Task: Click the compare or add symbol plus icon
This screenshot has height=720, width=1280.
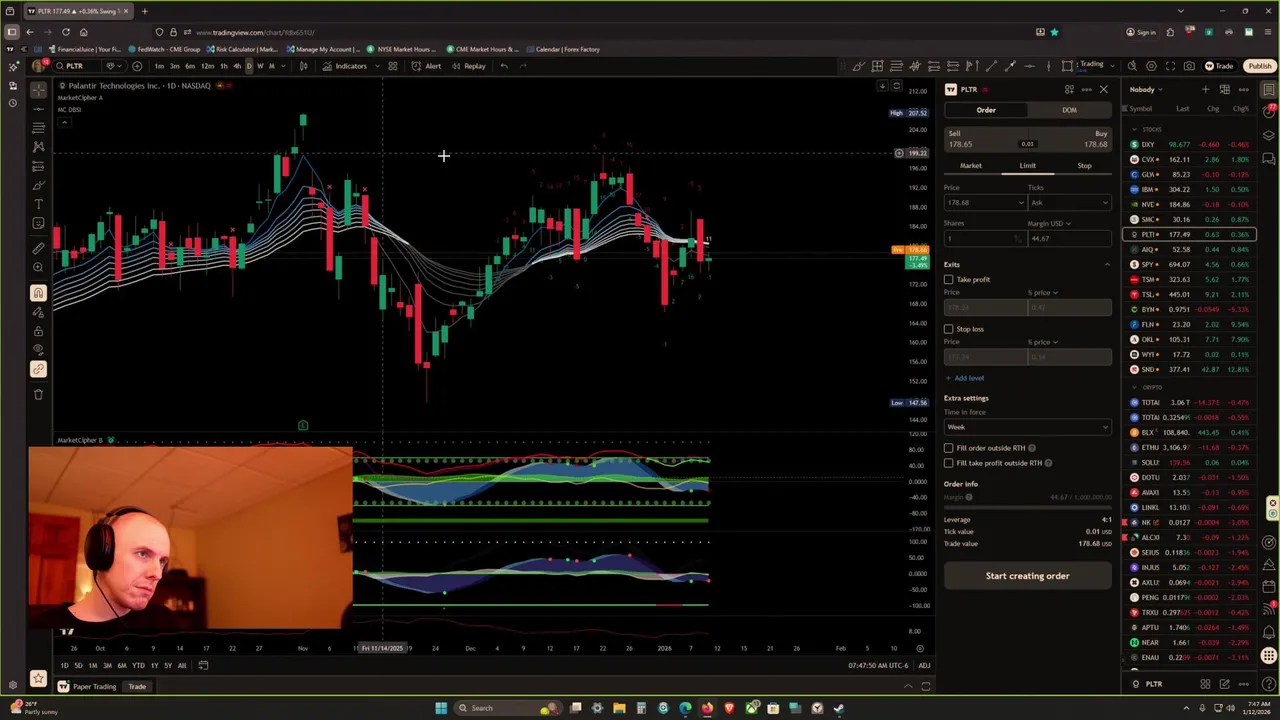Action: pos(137,66)
